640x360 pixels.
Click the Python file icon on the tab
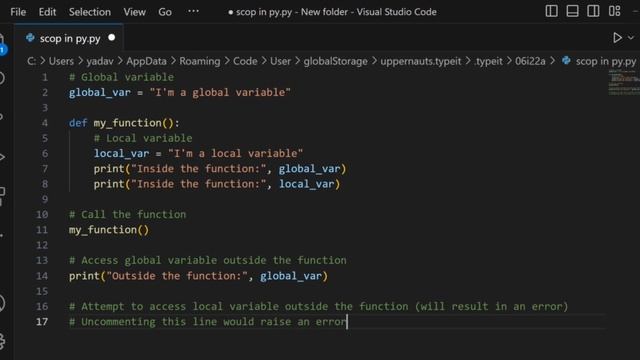click(x=30, y=38)
